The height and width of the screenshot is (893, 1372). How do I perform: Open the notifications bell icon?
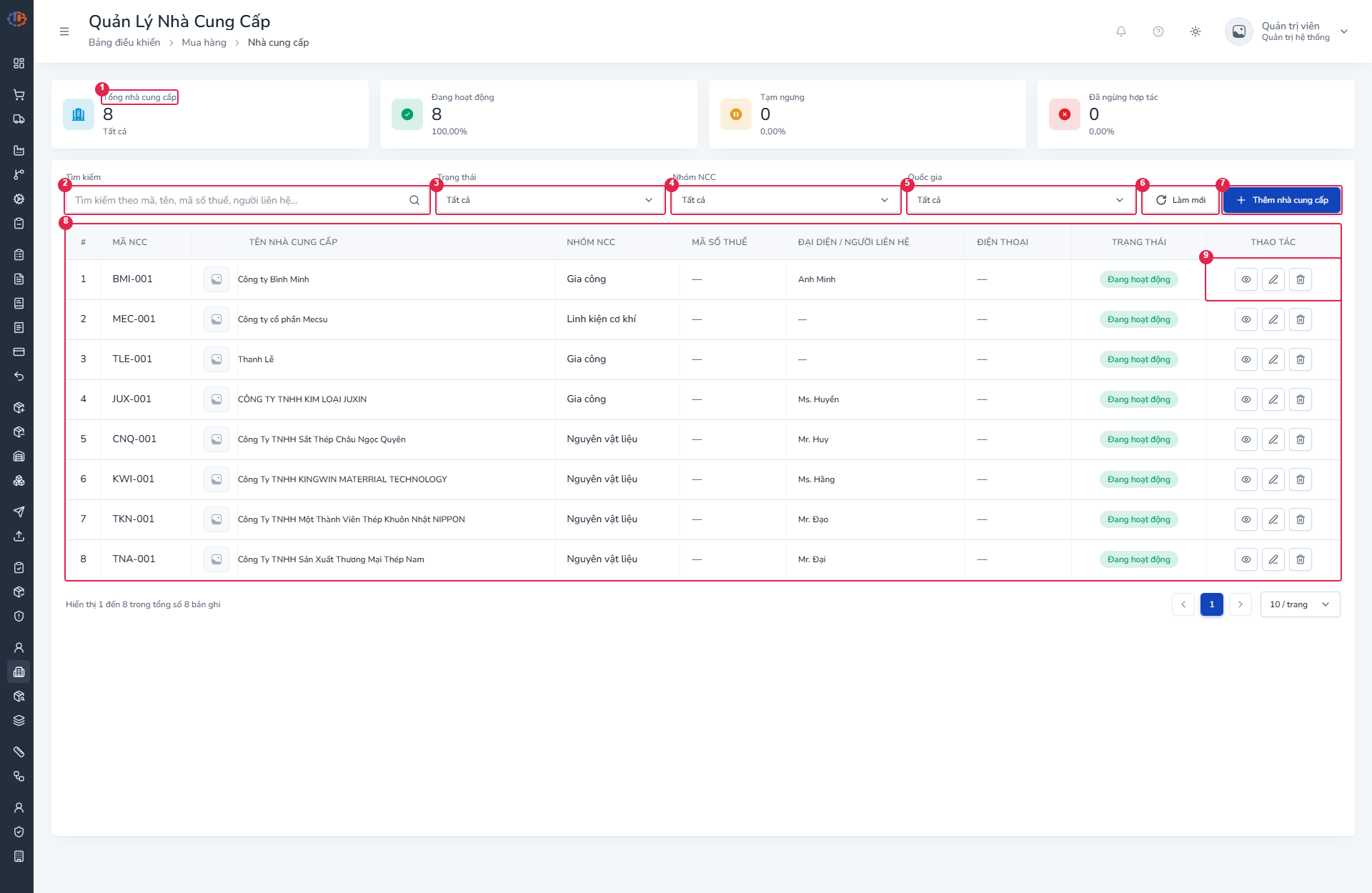pos(1121,31)
